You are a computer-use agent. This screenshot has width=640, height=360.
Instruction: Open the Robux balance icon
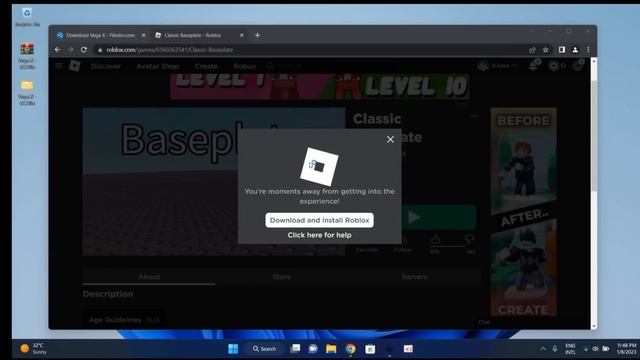click(553, 66)
